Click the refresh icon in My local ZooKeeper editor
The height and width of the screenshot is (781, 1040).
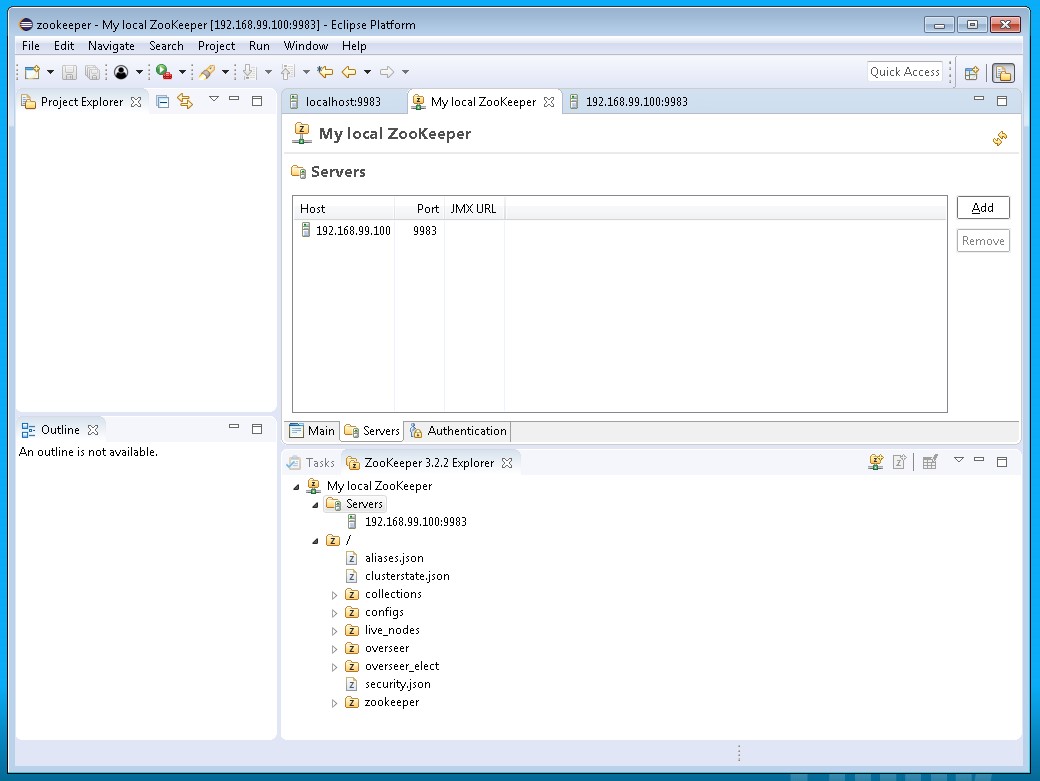click(999, 139)
